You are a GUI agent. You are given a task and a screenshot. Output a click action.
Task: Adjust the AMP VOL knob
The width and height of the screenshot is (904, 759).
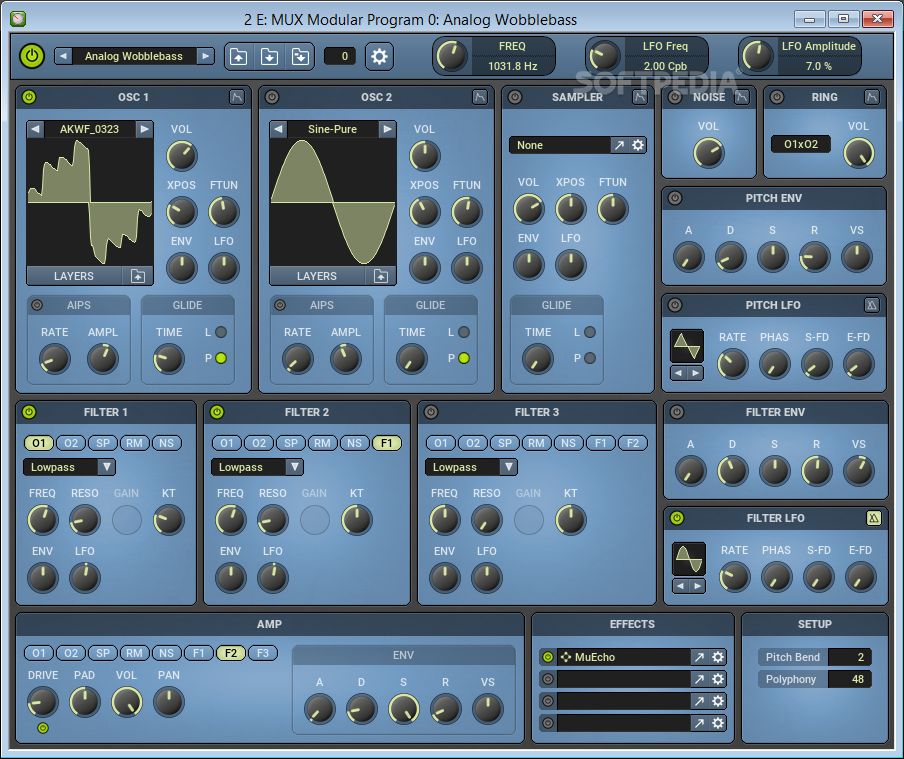(x=126, y=702)
